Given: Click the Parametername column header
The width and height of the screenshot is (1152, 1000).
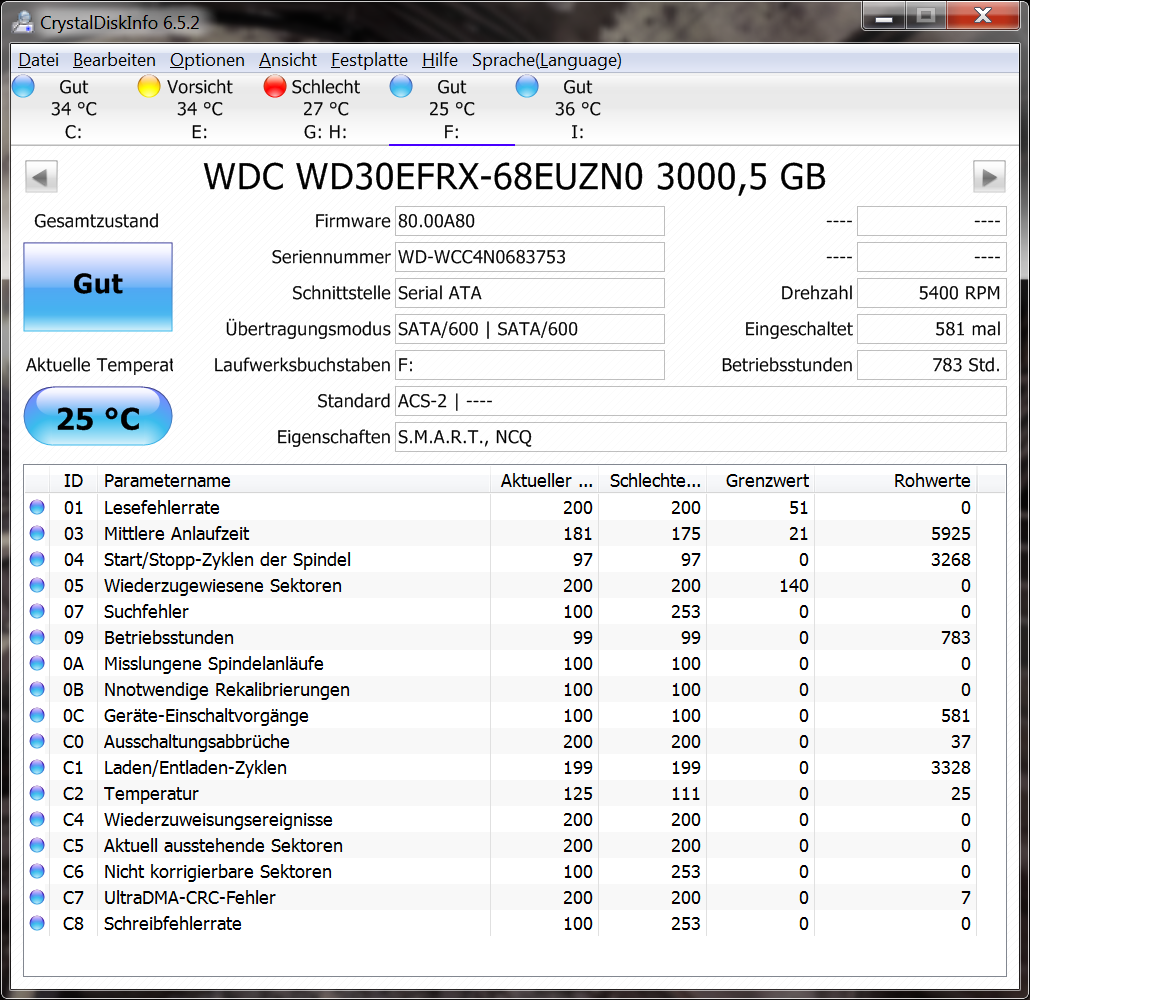Looking at the screenshot, I should 293,481.
